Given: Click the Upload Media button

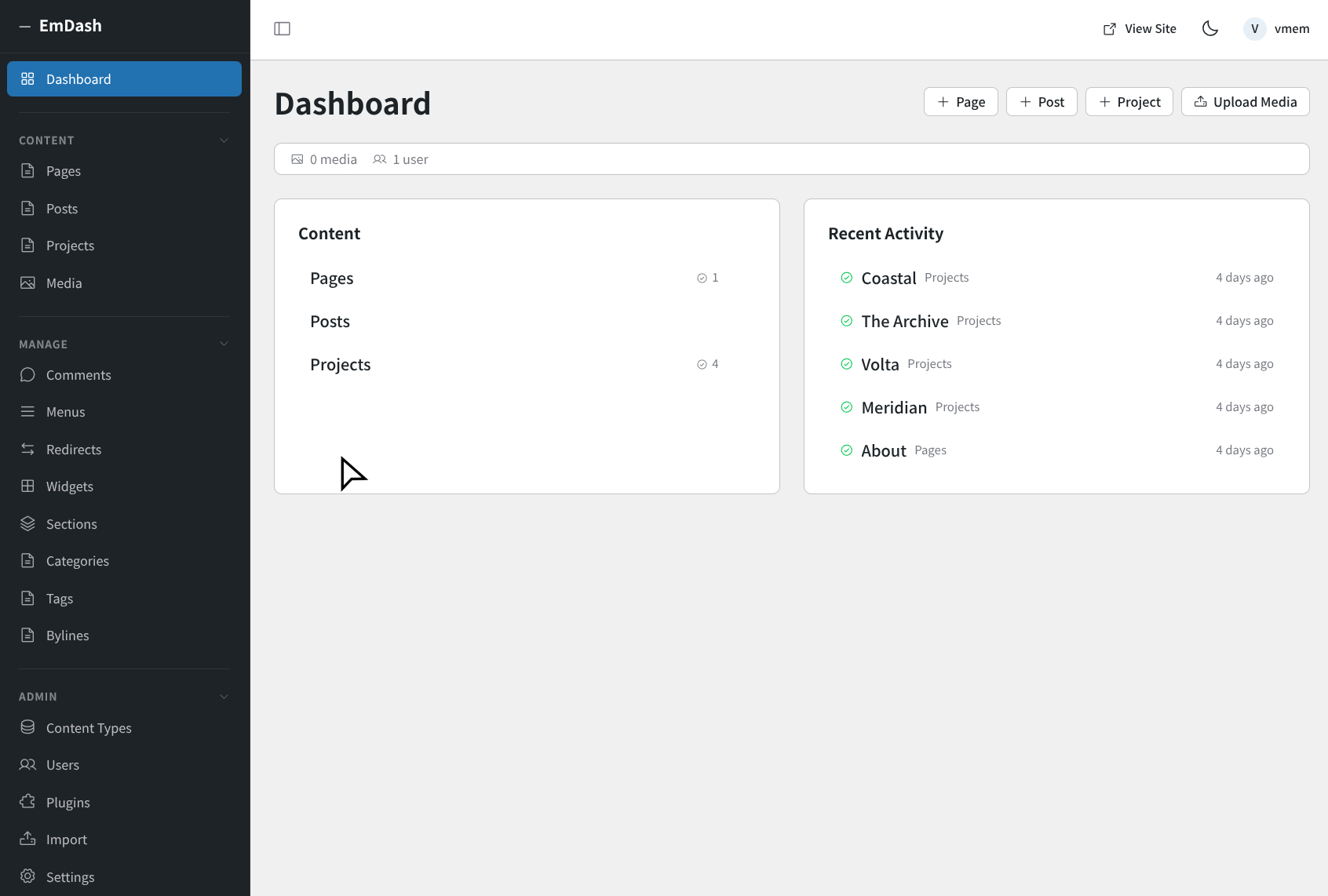Looking at the screenshot, I should 1245,102.
